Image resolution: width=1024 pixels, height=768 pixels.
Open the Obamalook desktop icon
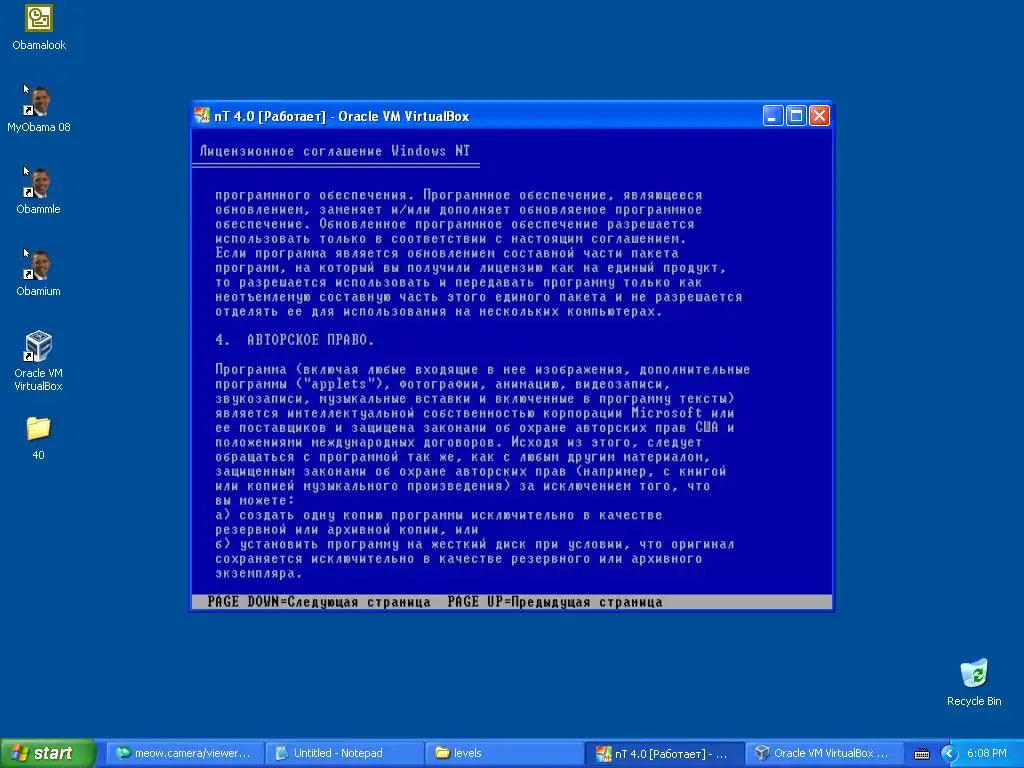point(39,27)
